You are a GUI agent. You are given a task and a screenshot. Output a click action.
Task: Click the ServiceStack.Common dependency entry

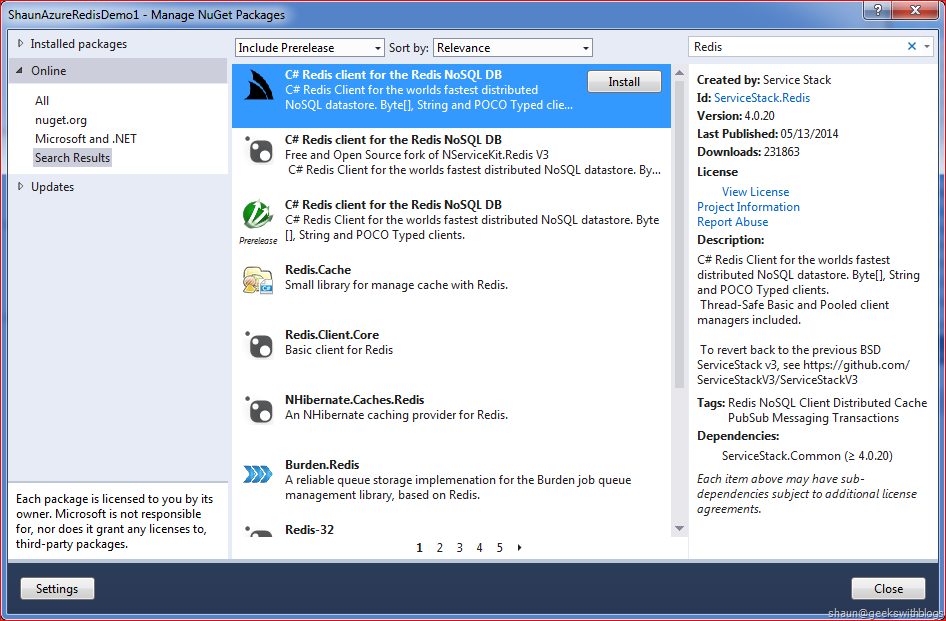[x=807, y=456]
